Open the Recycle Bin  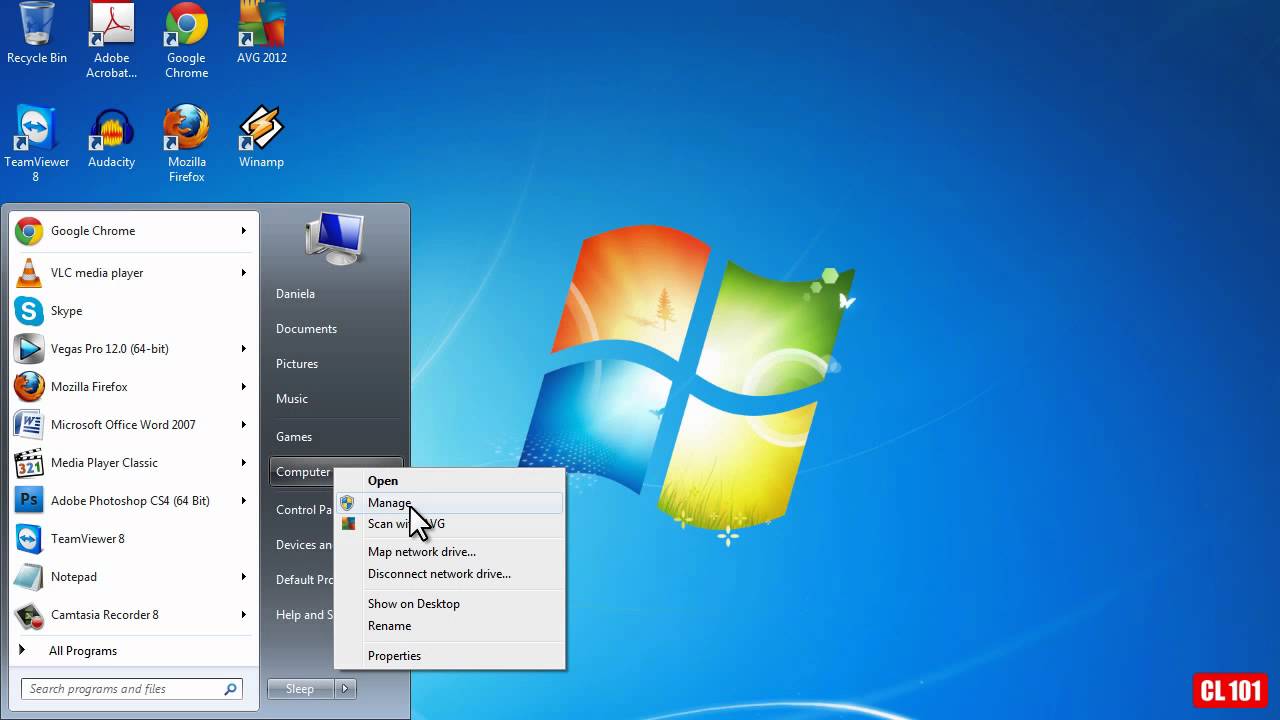(x=36, y=30)
